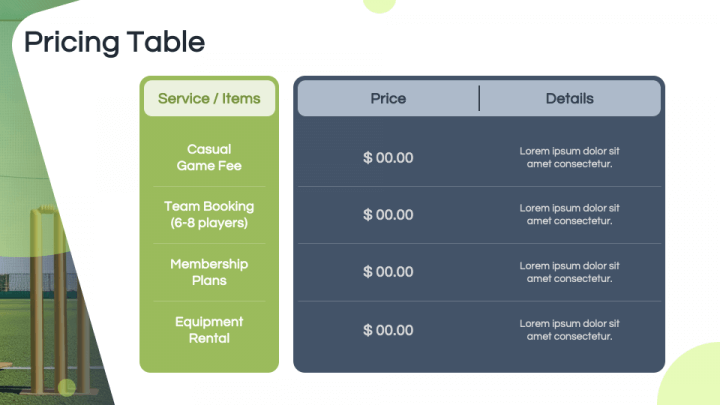Select the Casual Game Fee label
This screenshot has width=720, height=405.
point(209,158)
